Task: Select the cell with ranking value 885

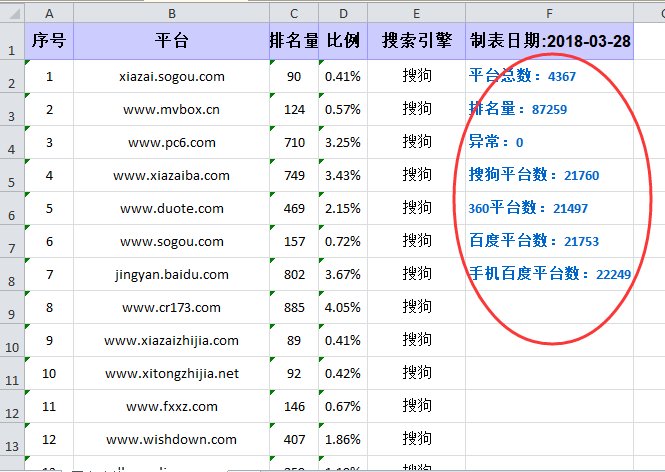Action: coord(294,307)
